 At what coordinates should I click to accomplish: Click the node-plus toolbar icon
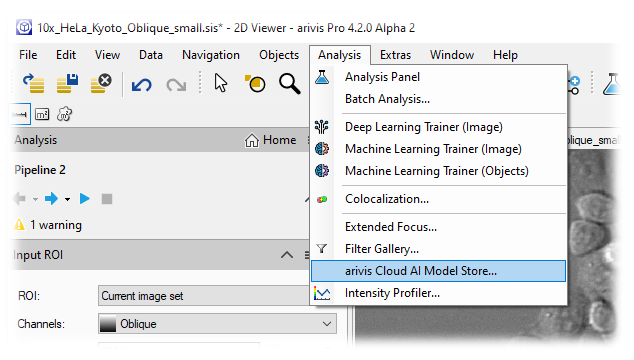pos(574,85)
